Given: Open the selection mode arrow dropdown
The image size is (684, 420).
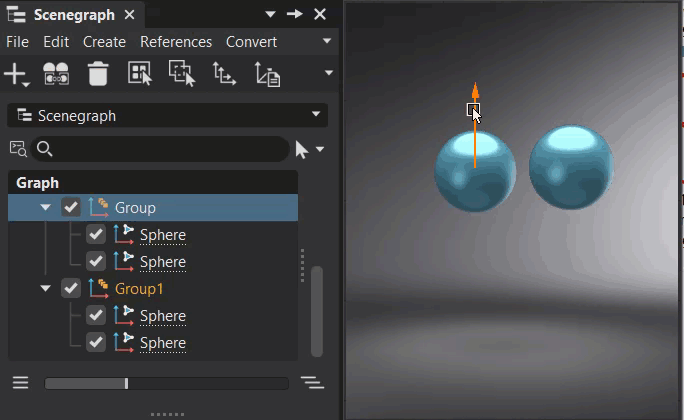Looking at the screenshot, I should coord(320,150).
